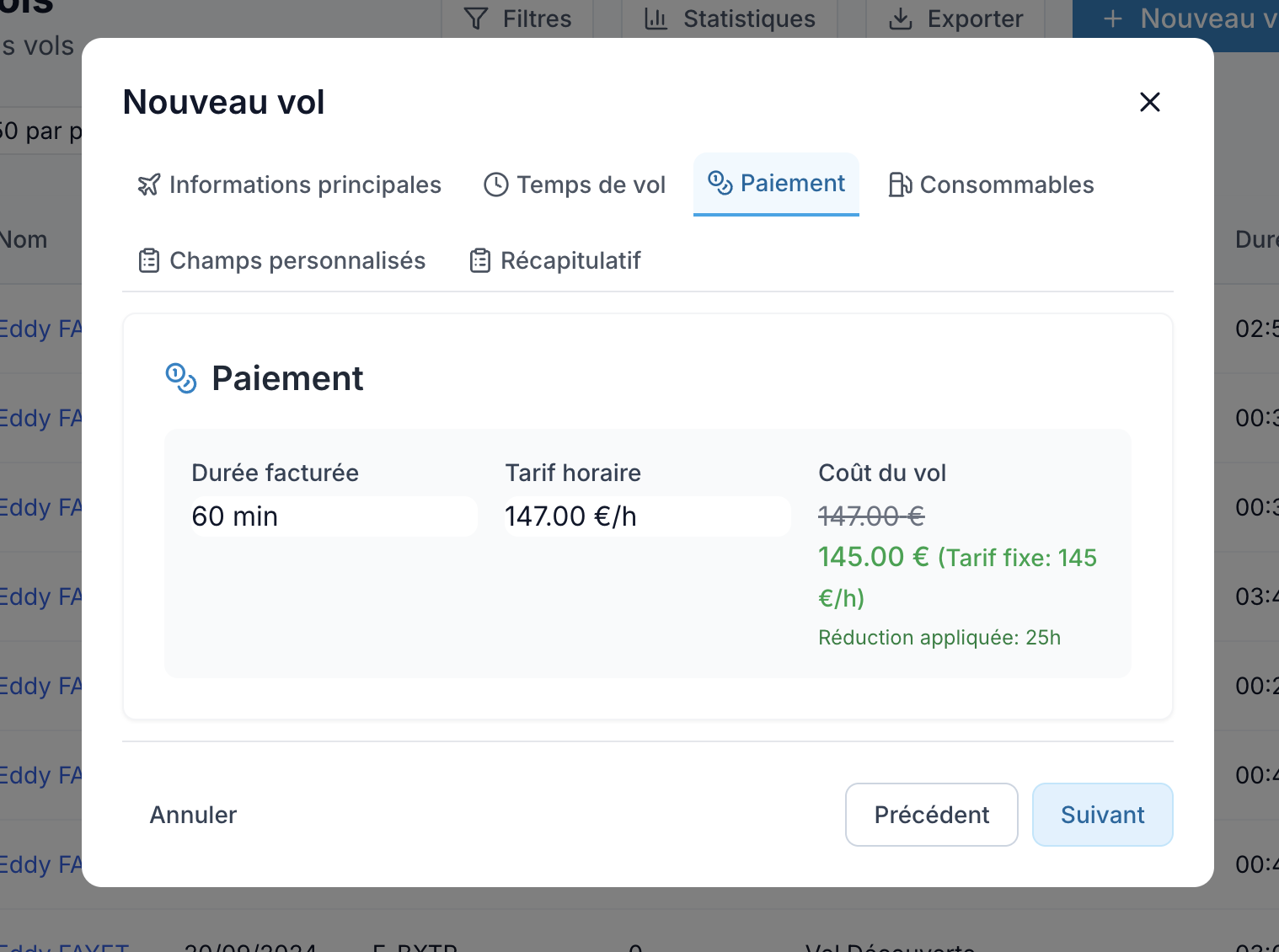Click the clipboard icon for Champs personnalisés

tap(148, 260)
